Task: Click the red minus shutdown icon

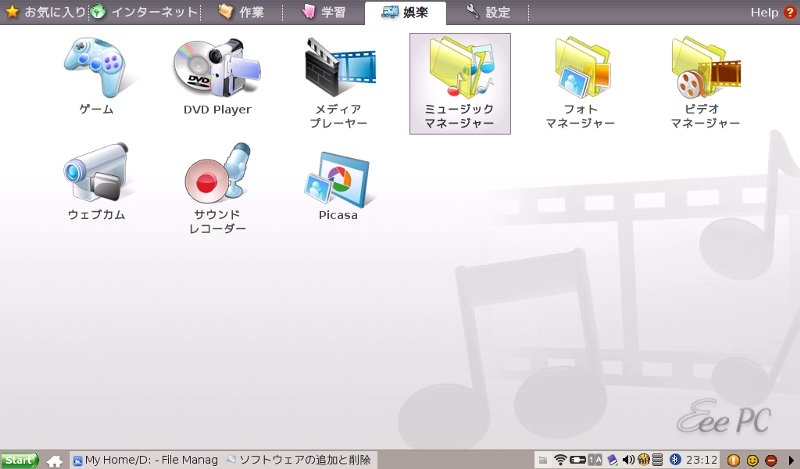Action: pos(771,460)
